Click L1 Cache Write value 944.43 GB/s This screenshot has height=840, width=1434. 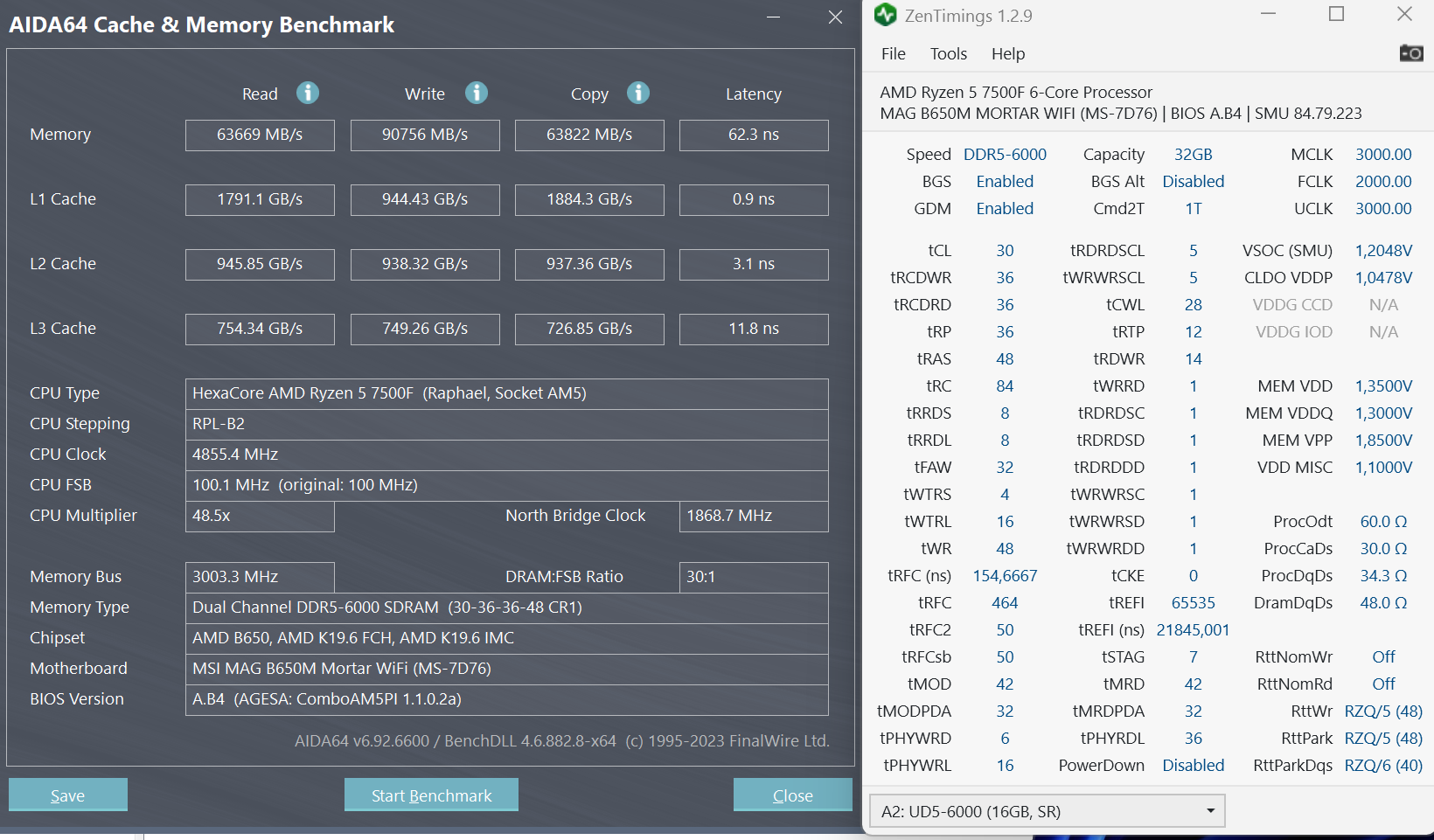coord(425,200)
